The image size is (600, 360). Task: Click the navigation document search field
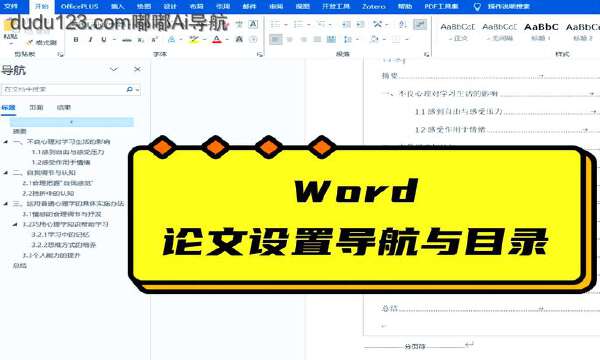[x=64, y=90]
